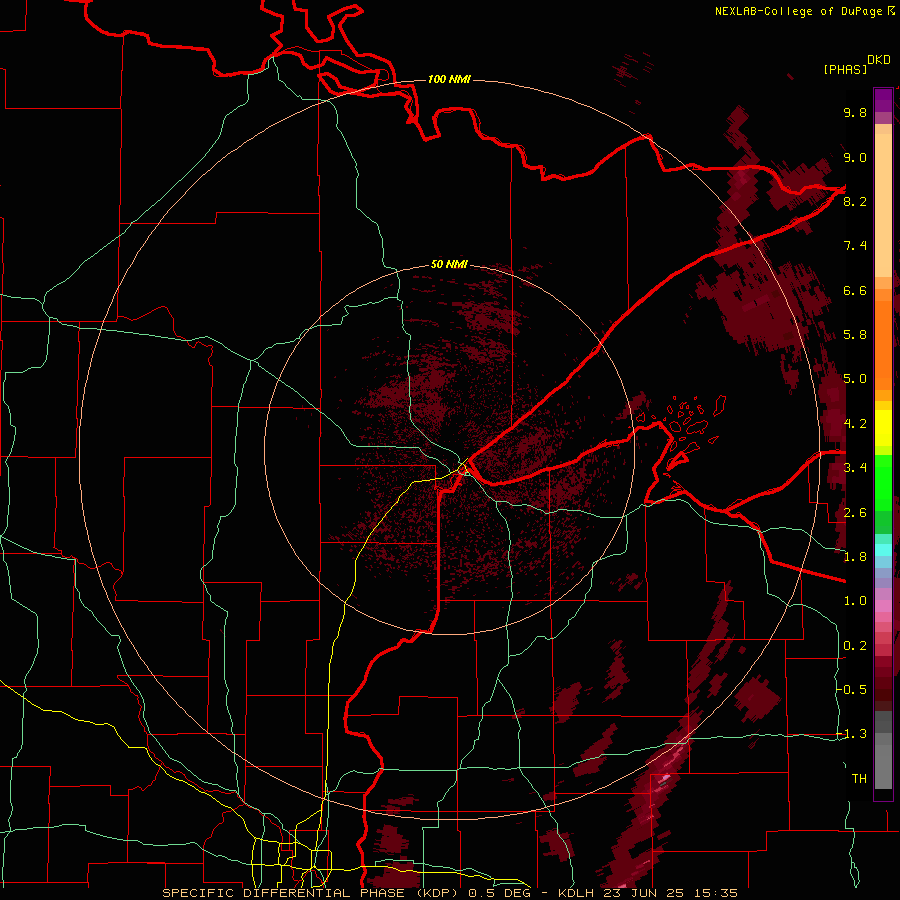Select the 9.8 value on the color scale
Screen dimensions: 900x900
(855, 112)
